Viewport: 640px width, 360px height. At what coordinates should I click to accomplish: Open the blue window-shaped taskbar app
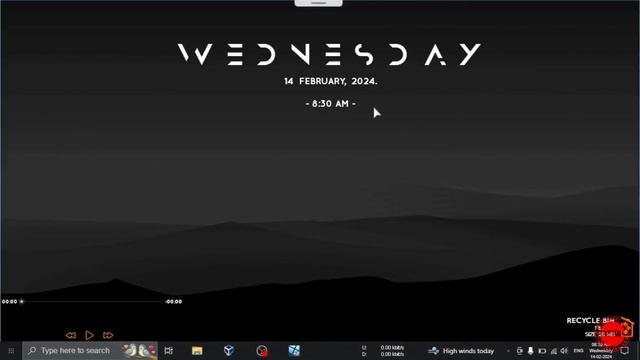294,351
